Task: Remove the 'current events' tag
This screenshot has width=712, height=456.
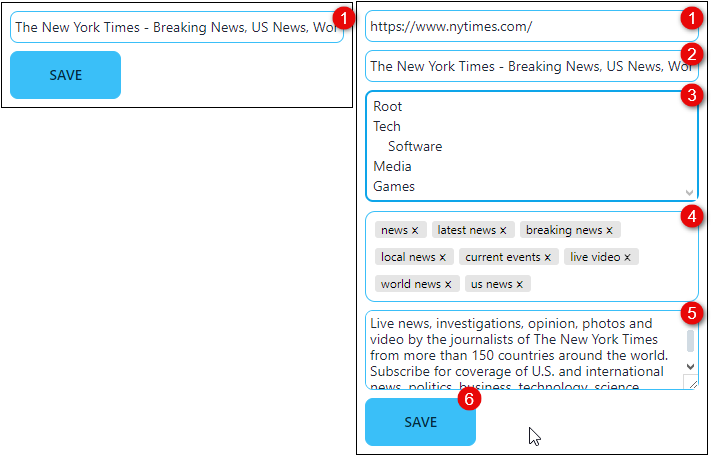Action: coord(548,258)
